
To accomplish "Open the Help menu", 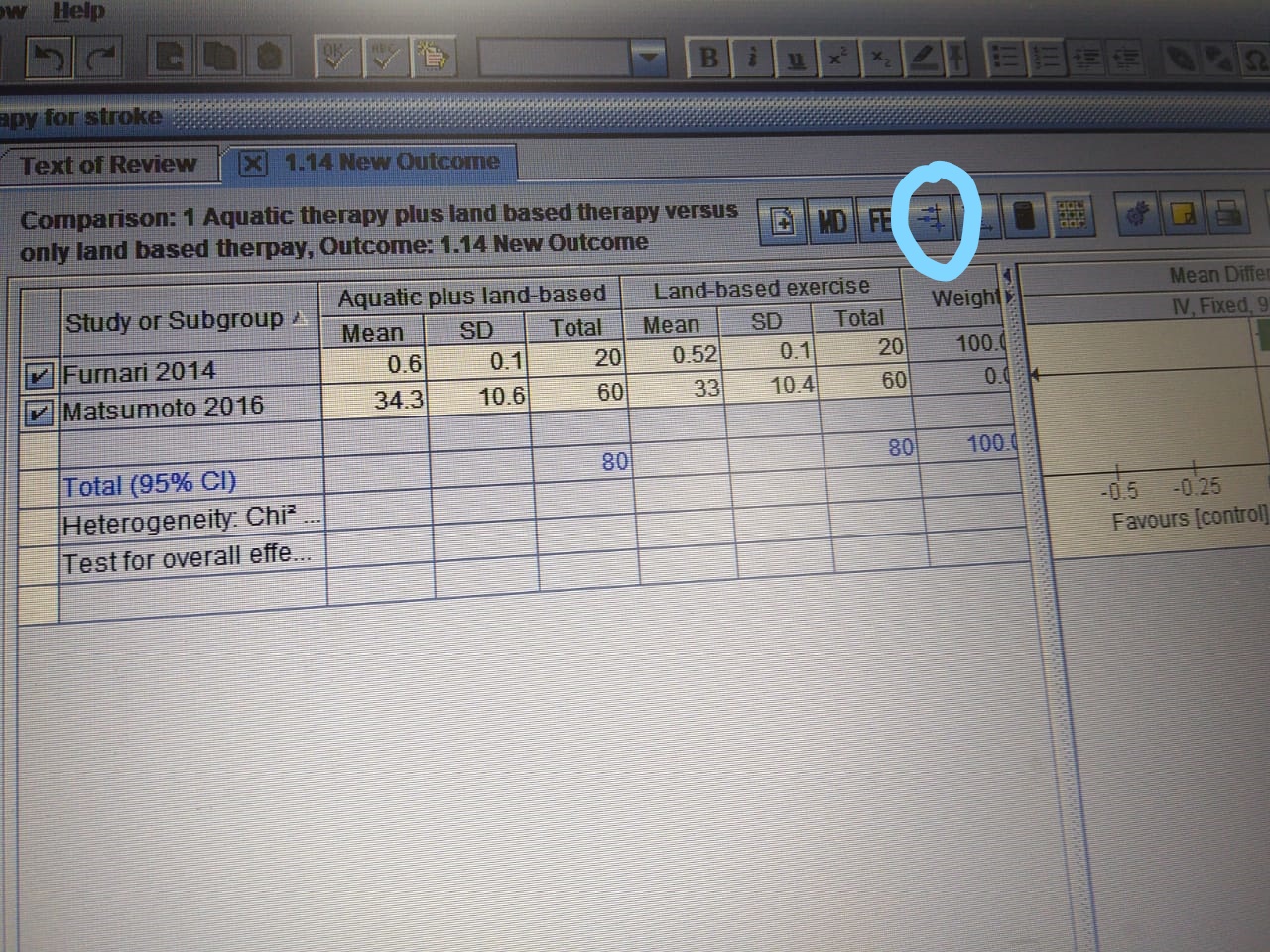I will [77, 12].
